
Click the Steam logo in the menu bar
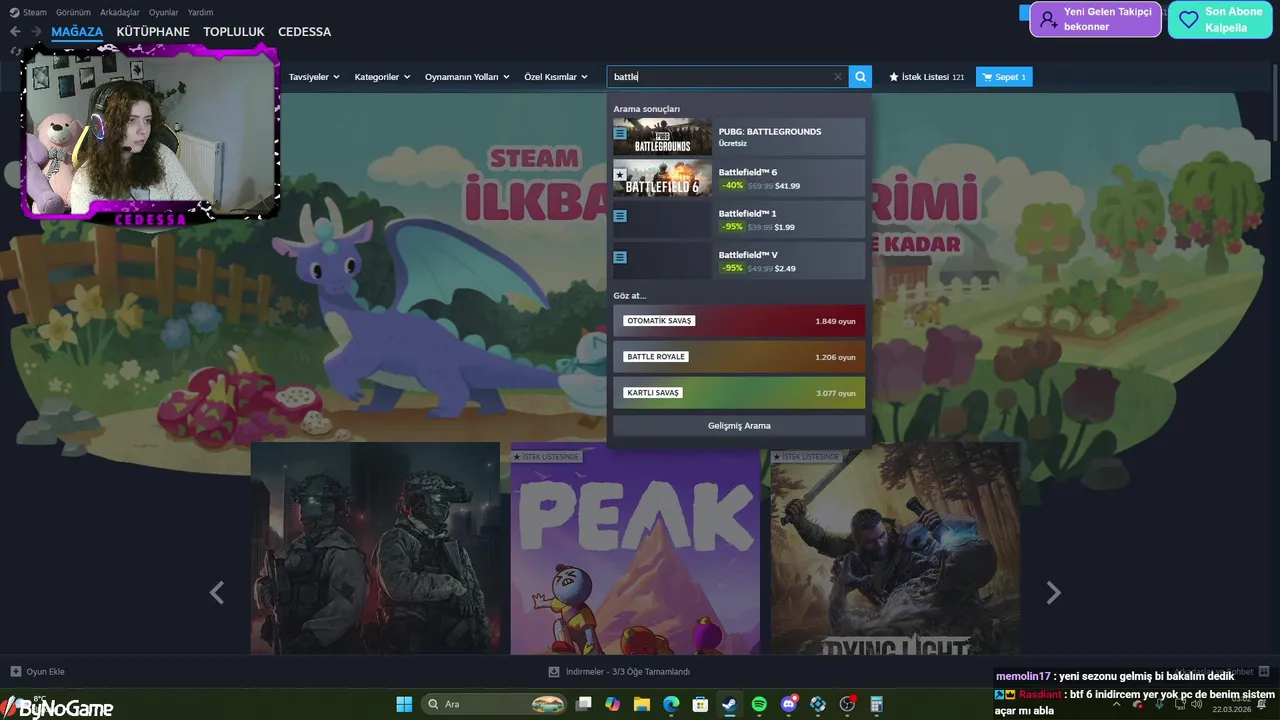(x=14, y=13)
